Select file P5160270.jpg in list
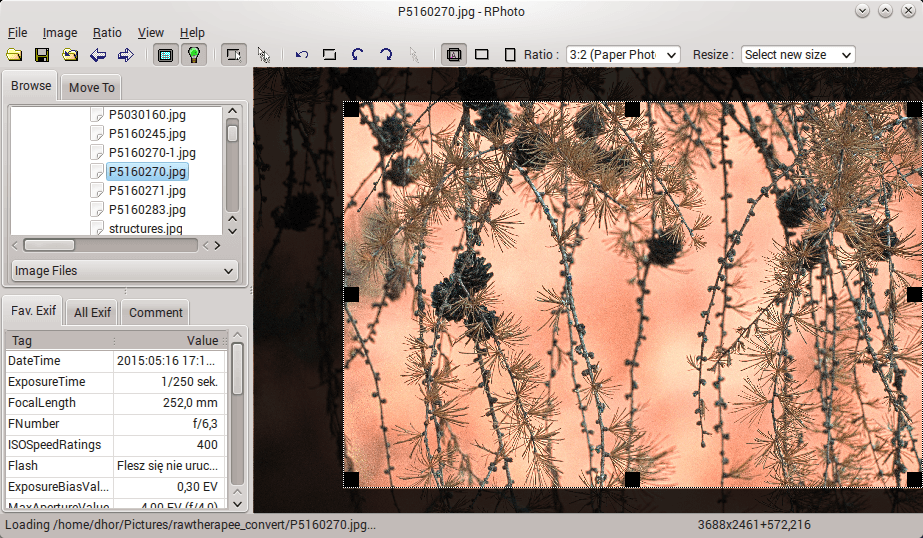 tap(147, 171)
